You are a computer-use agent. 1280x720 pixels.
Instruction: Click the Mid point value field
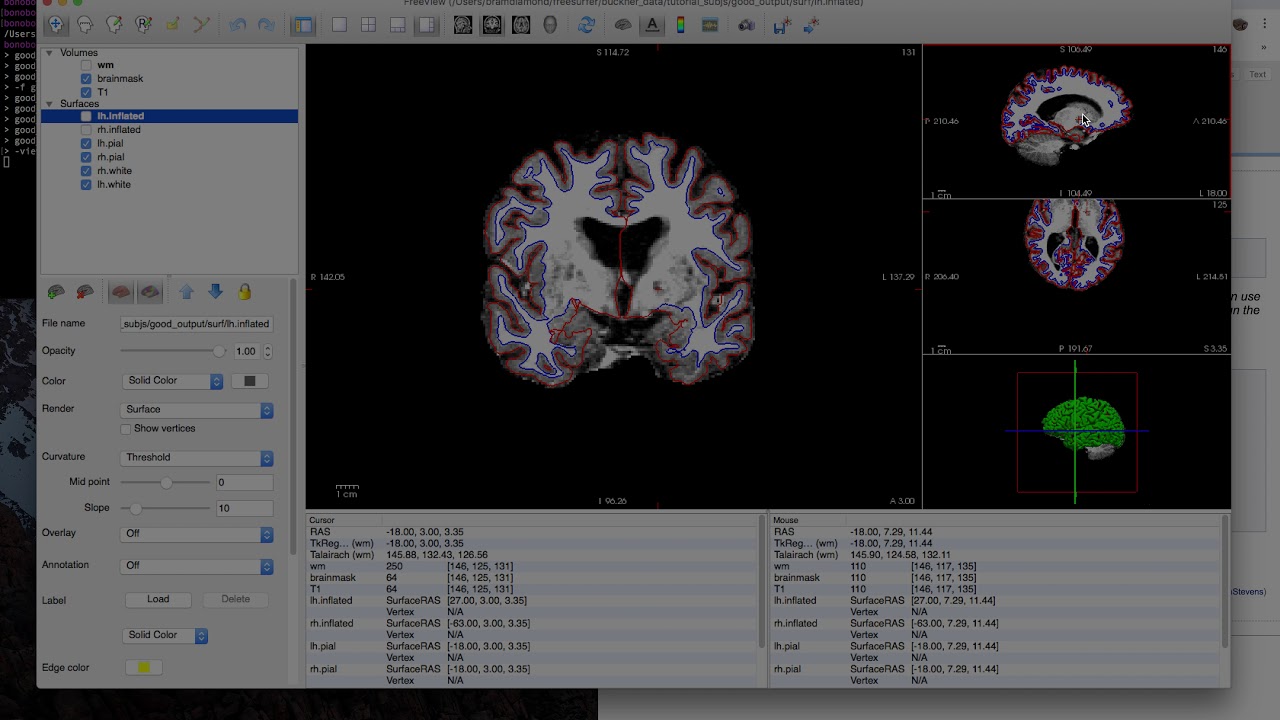(x=244, y=483)
